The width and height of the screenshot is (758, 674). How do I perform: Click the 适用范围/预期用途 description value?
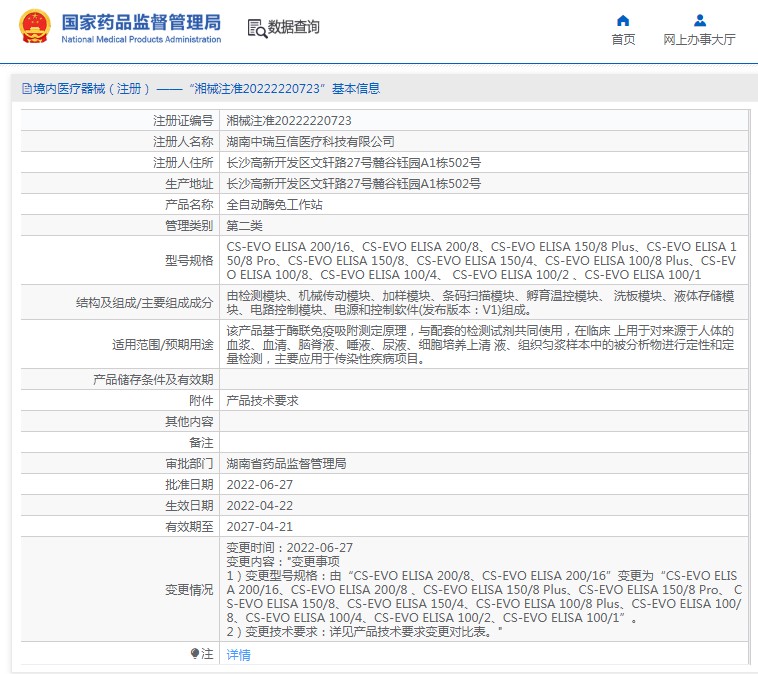[x=481, y=345]
